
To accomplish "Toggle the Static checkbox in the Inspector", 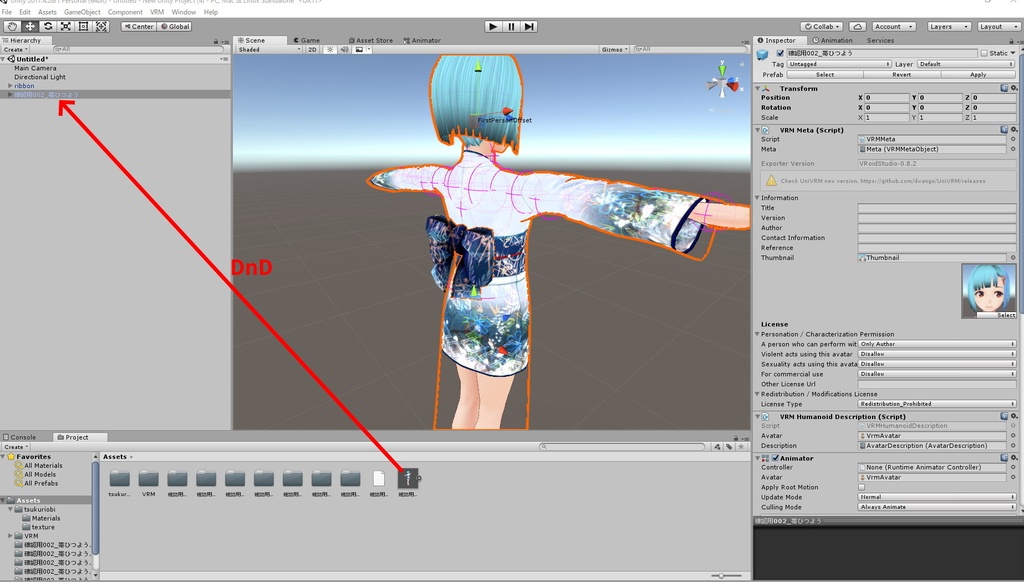I will 984,53.
